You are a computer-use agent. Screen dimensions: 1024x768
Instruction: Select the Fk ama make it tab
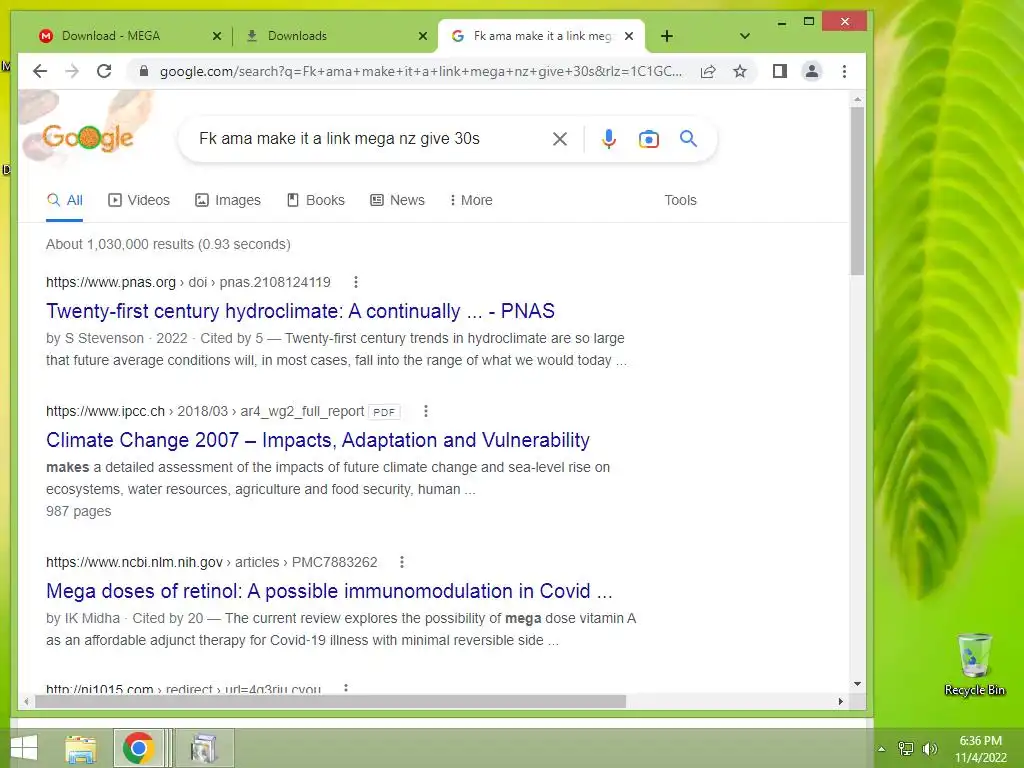[x=542, y=36]
